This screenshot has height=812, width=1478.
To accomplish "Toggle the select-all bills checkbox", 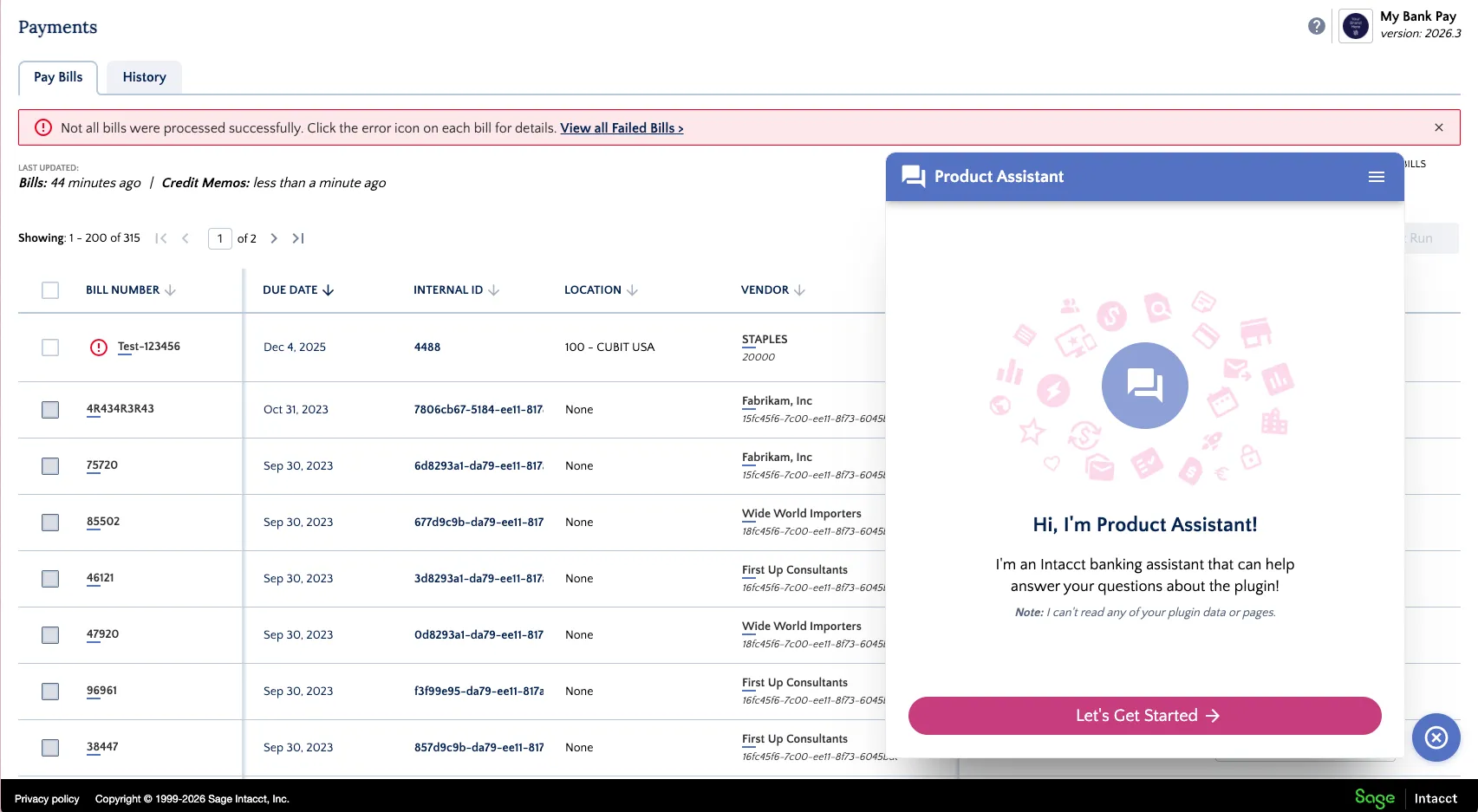I will pyautogui.click(x=50, y=290).
